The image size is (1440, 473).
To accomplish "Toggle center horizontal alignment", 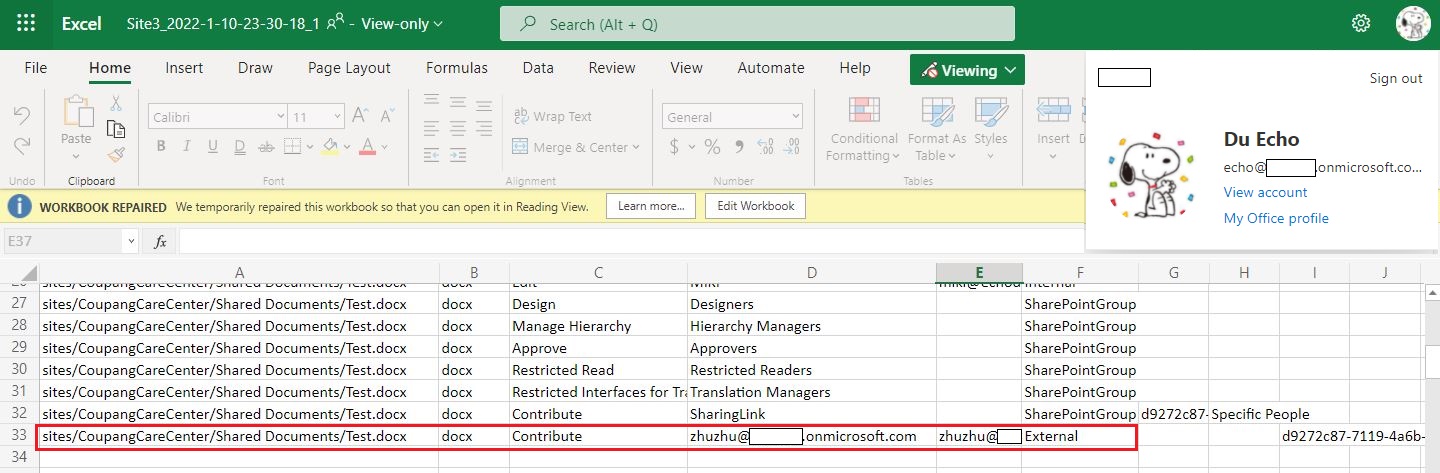I will [x=459, y=126].
